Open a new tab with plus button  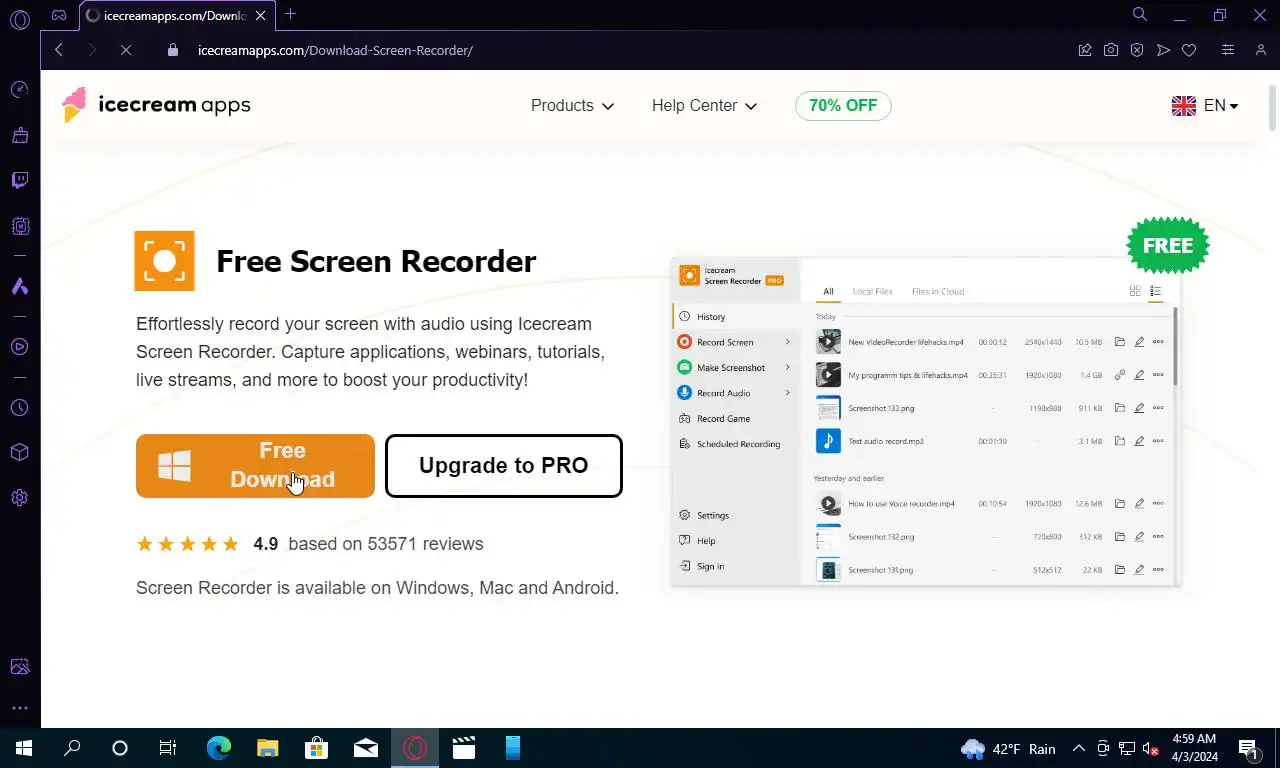290,14
